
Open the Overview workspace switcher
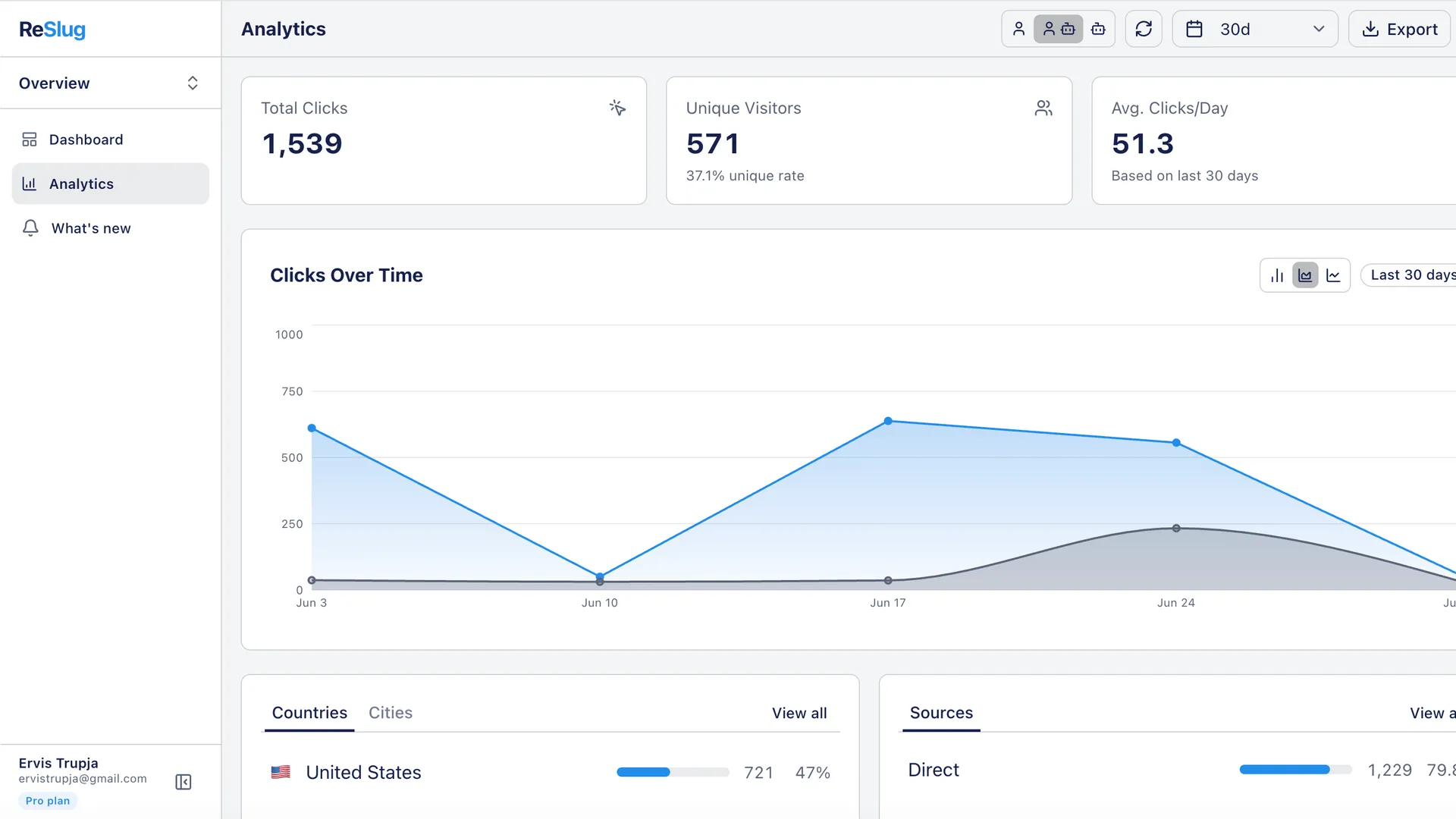tap(110, 83)
